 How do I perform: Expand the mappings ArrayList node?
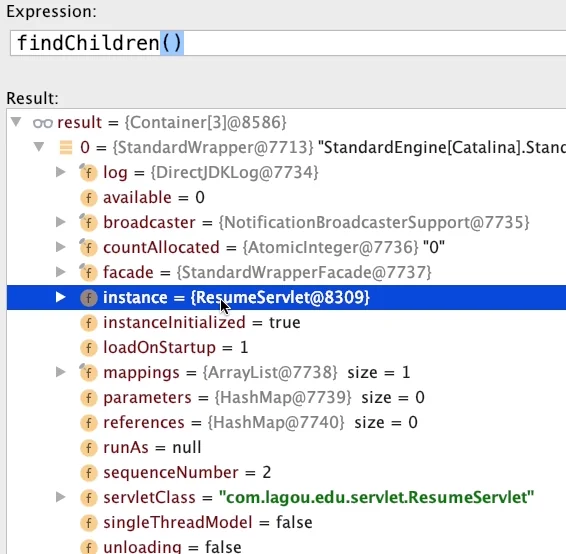[61, 372]
